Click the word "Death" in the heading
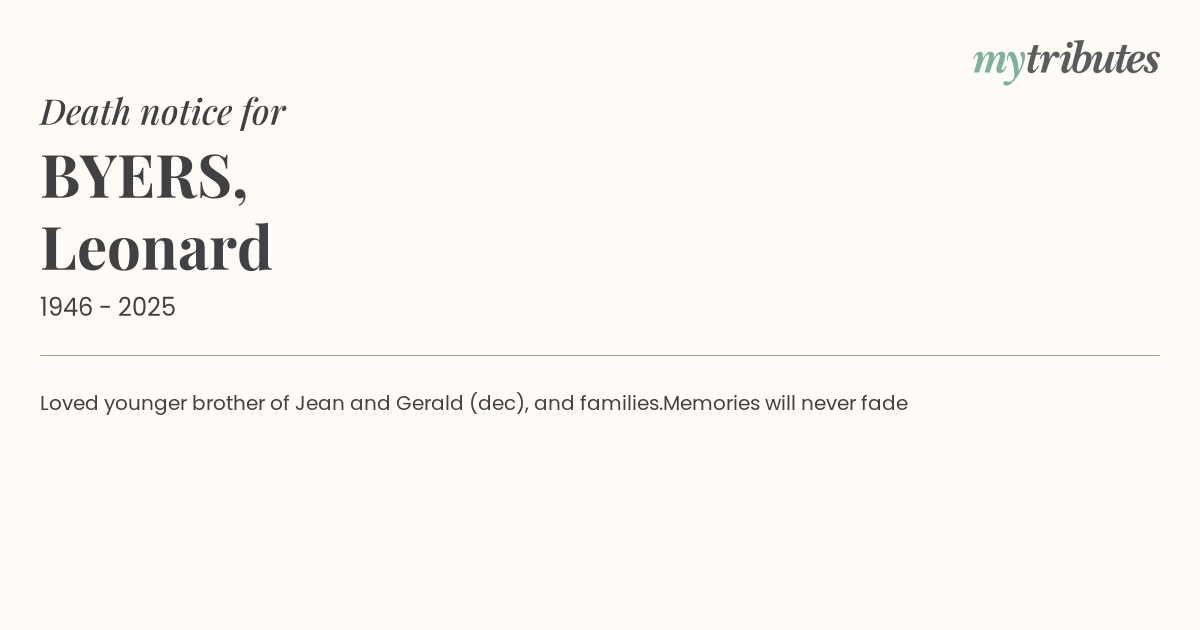The height and width of the screenshot is (630, 1200). (x=86, y=111)
